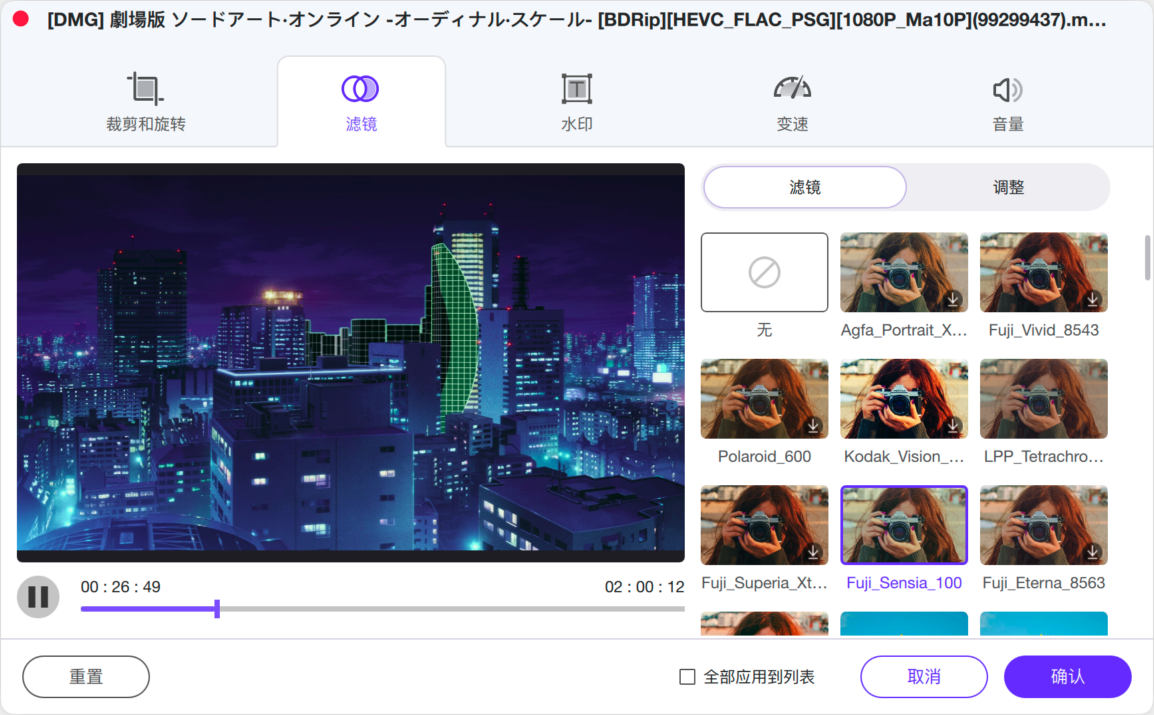Apply the Agfa_Portrait_X filter thumbnail
The width and height of the screenshot is (1154, 715).
pyautogui.click(x=904, y=272)
